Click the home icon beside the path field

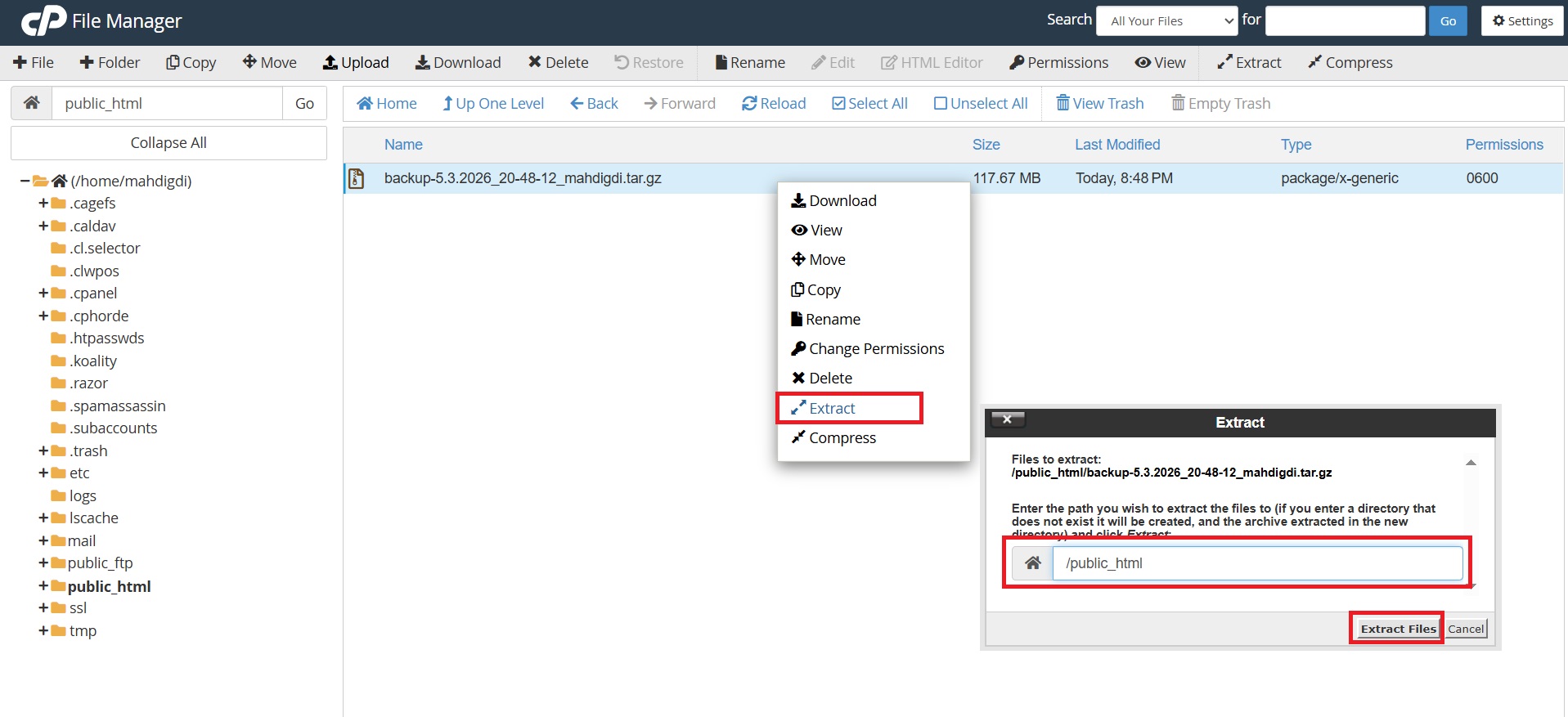click(32, 103)
